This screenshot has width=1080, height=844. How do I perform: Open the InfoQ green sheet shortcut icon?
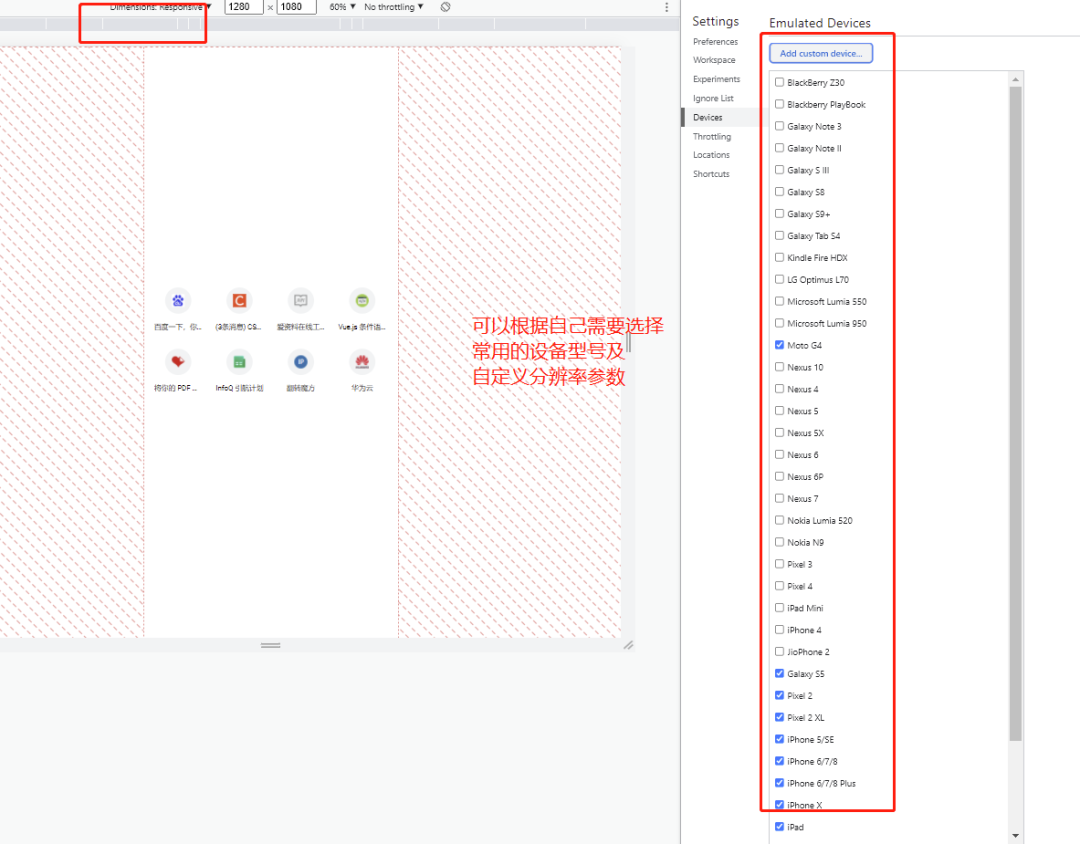coord(239,362)
